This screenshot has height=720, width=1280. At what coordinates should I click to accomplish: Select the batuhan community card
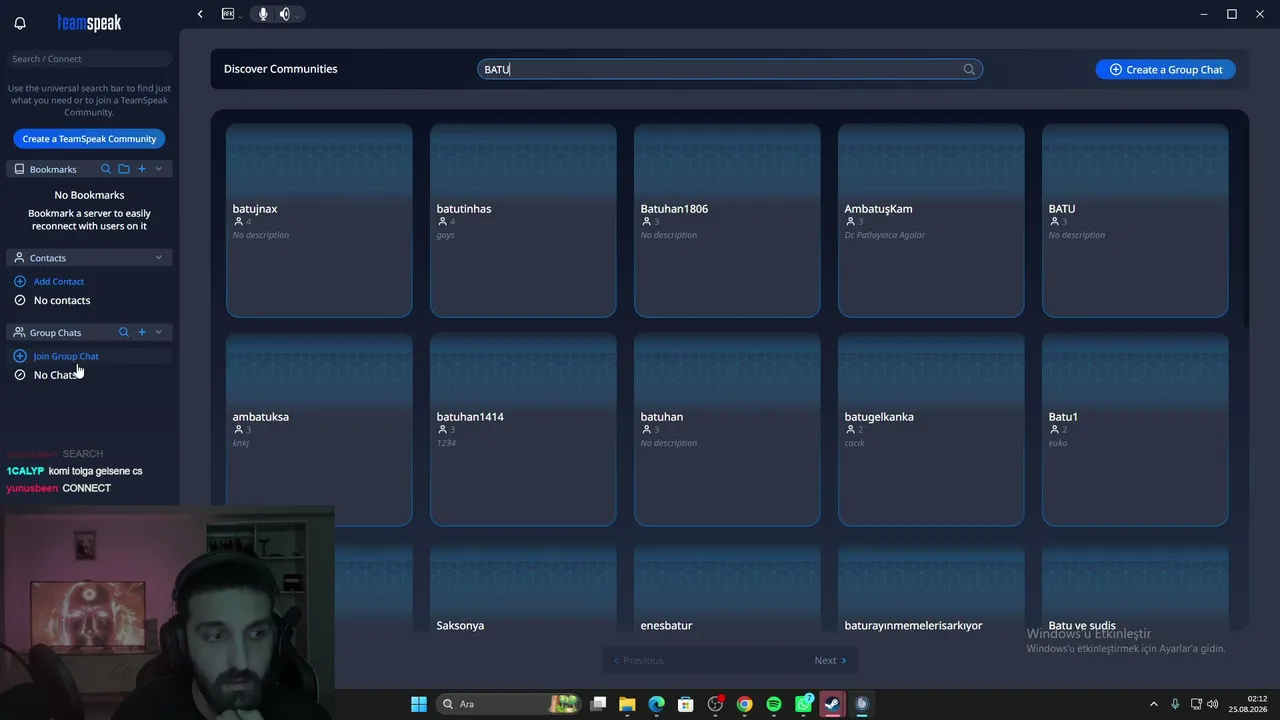tap(727, 429)
